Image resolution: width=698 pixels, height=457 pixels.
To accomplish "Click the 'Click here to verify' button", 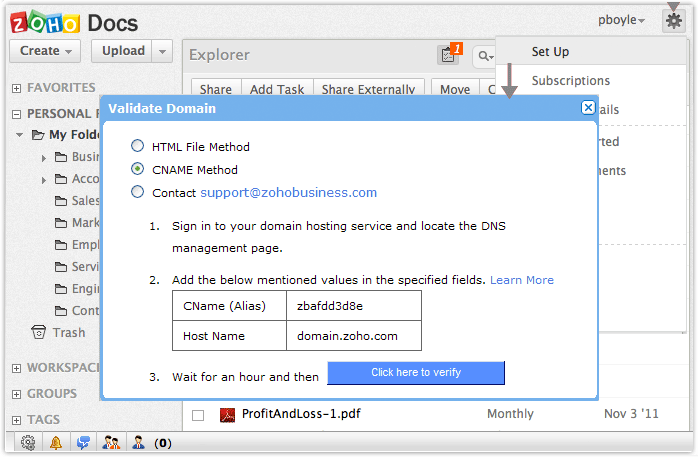I will 416,372.
